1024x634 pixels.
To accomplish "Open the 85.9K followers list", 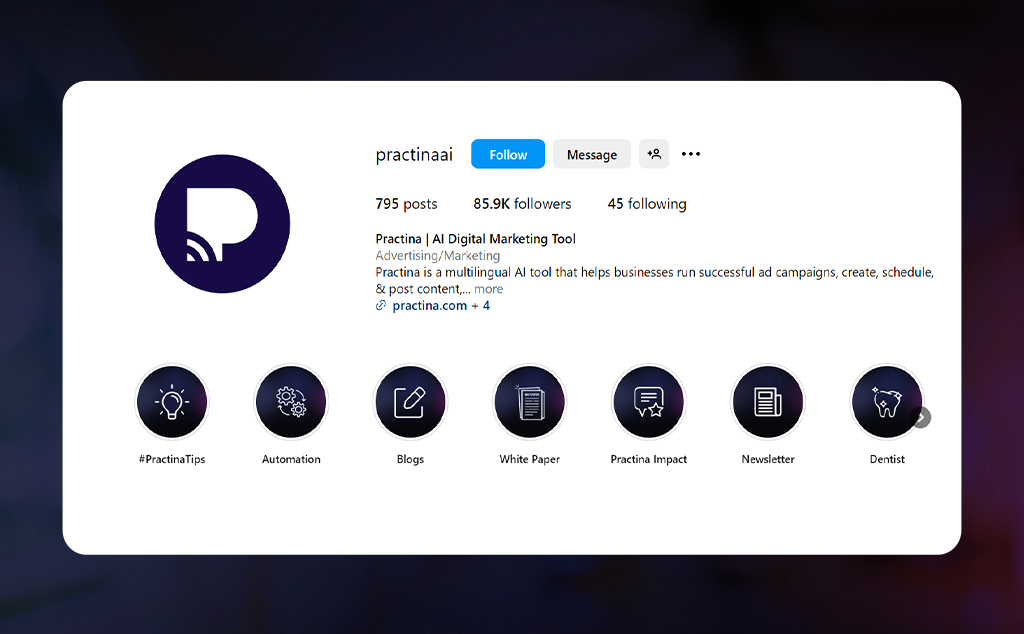I will pos(522,204).
